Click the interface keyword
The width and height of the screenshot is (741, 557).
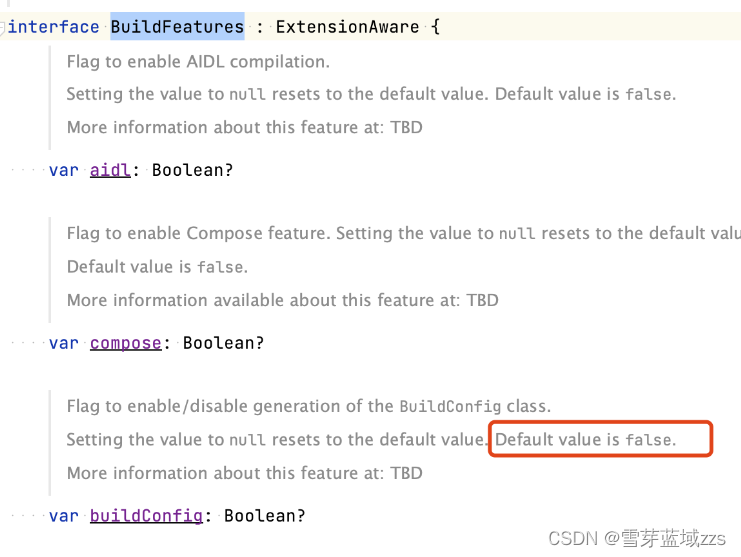tap(53, 26)
